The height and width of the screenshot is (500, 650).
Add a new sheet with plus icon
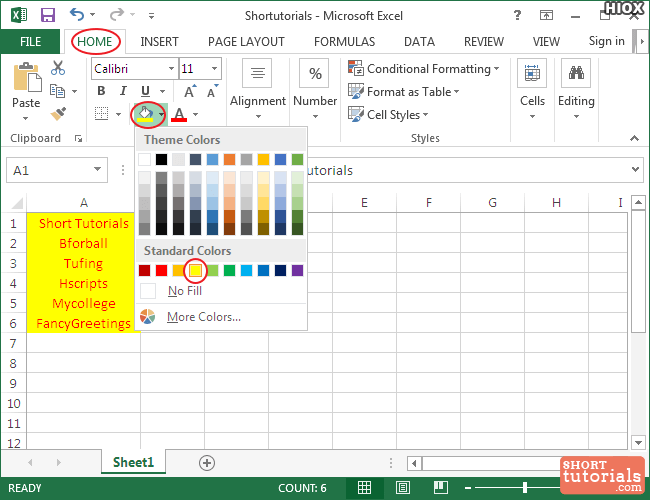coord(207,463)
